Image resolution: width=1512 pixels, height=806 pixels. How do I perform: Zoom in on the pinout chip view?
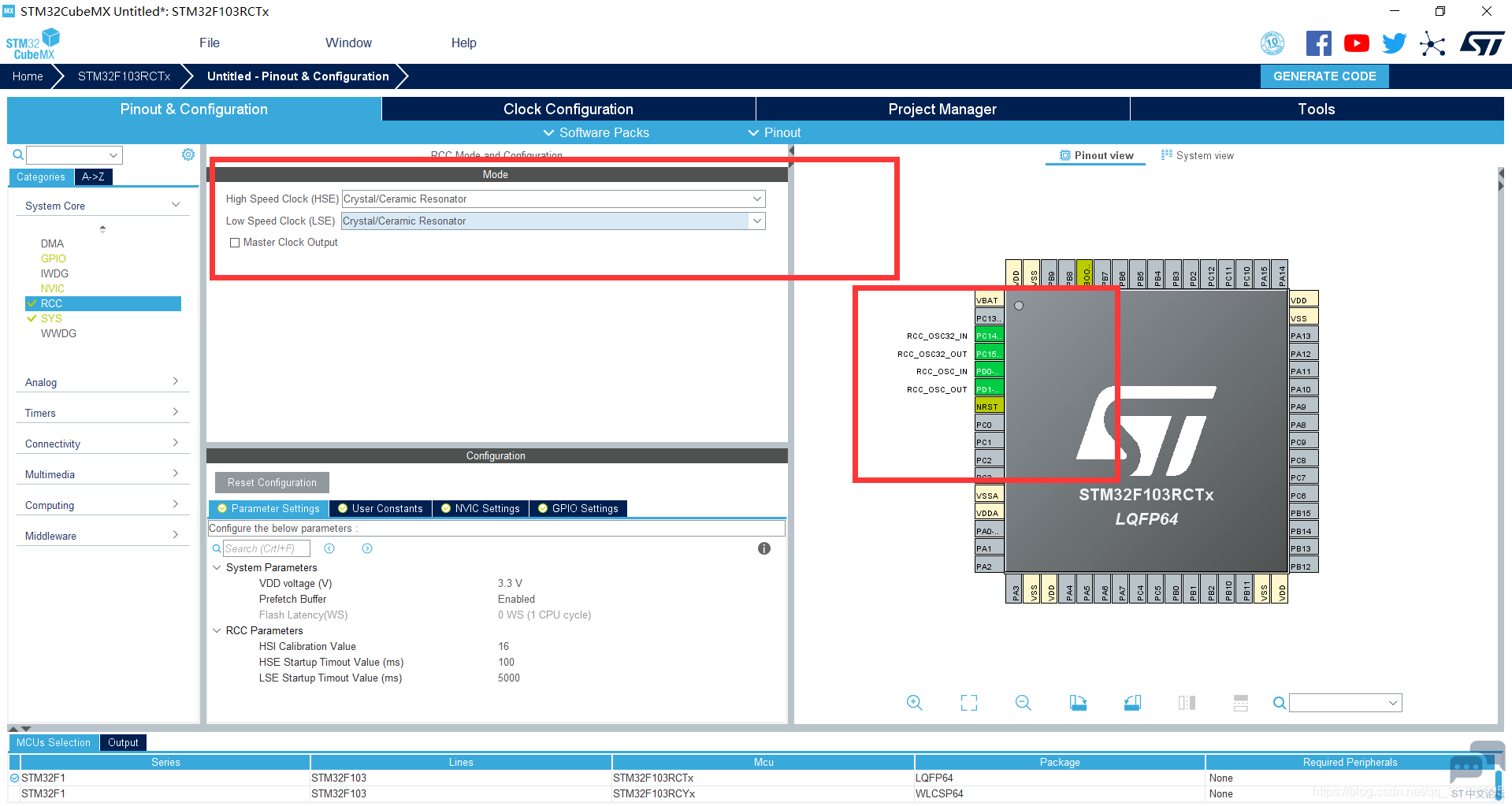point(914,703)
